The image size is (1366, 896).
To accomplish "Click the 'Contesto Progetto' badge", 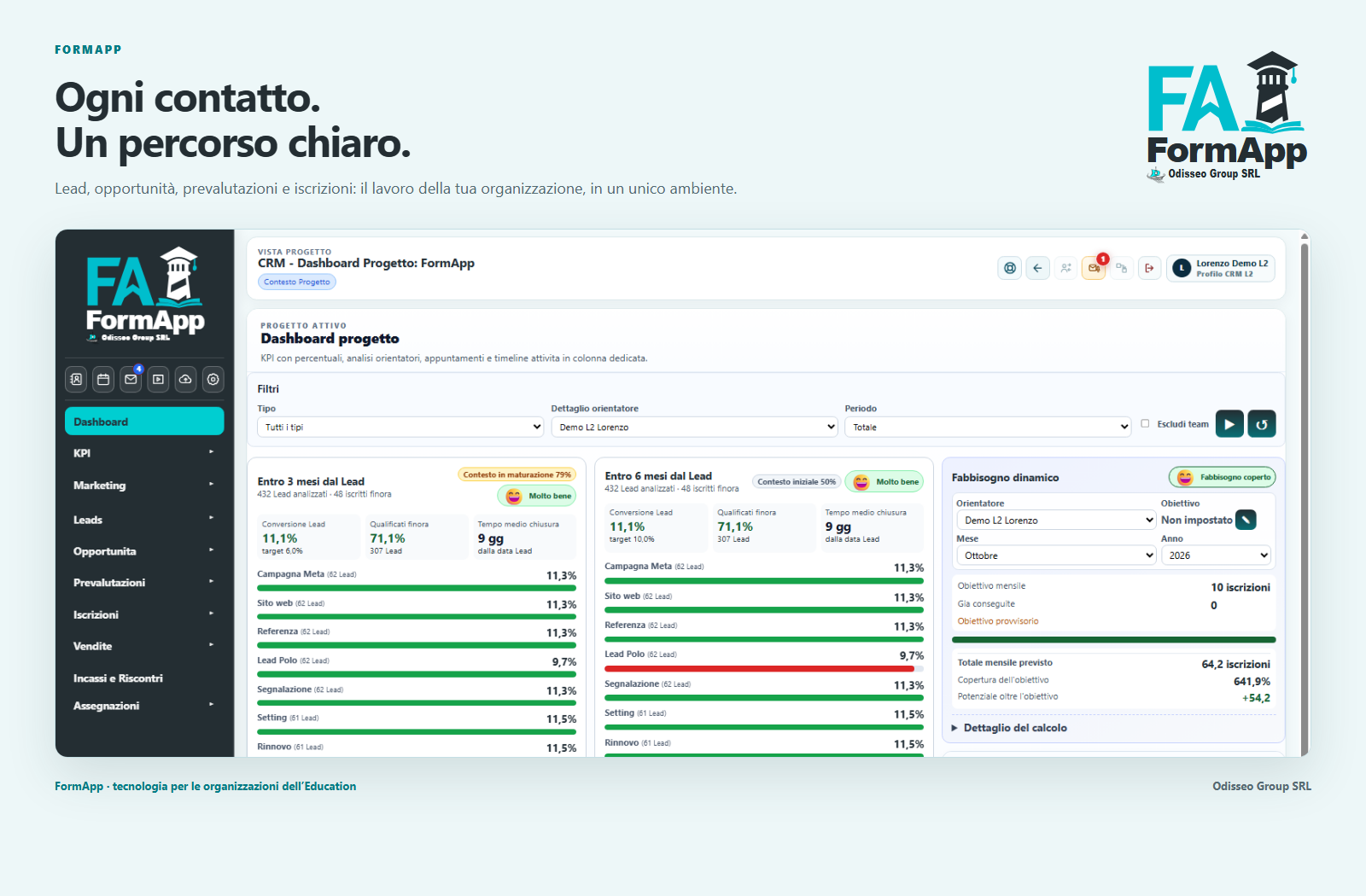I will (x=297, y=282).
